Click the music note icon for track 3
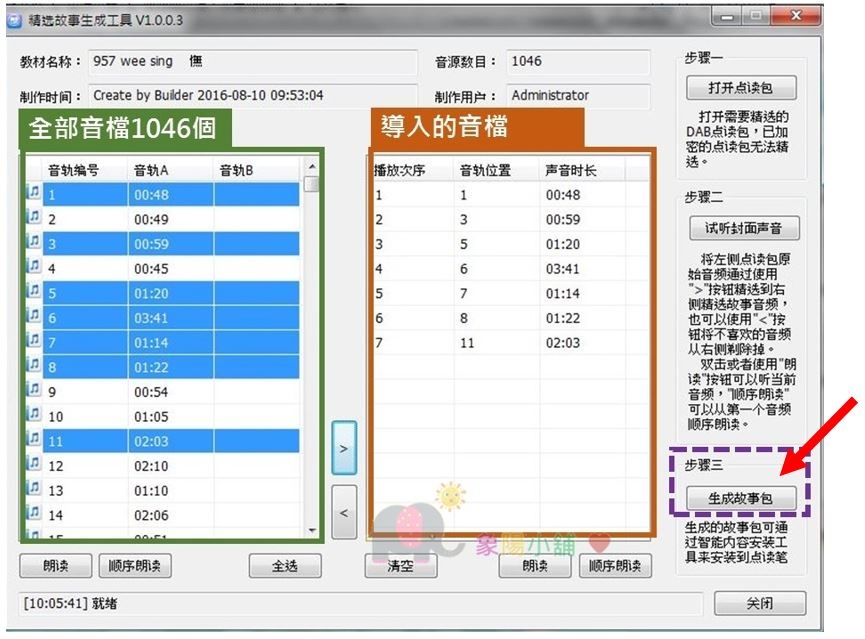 pos(34,242)
